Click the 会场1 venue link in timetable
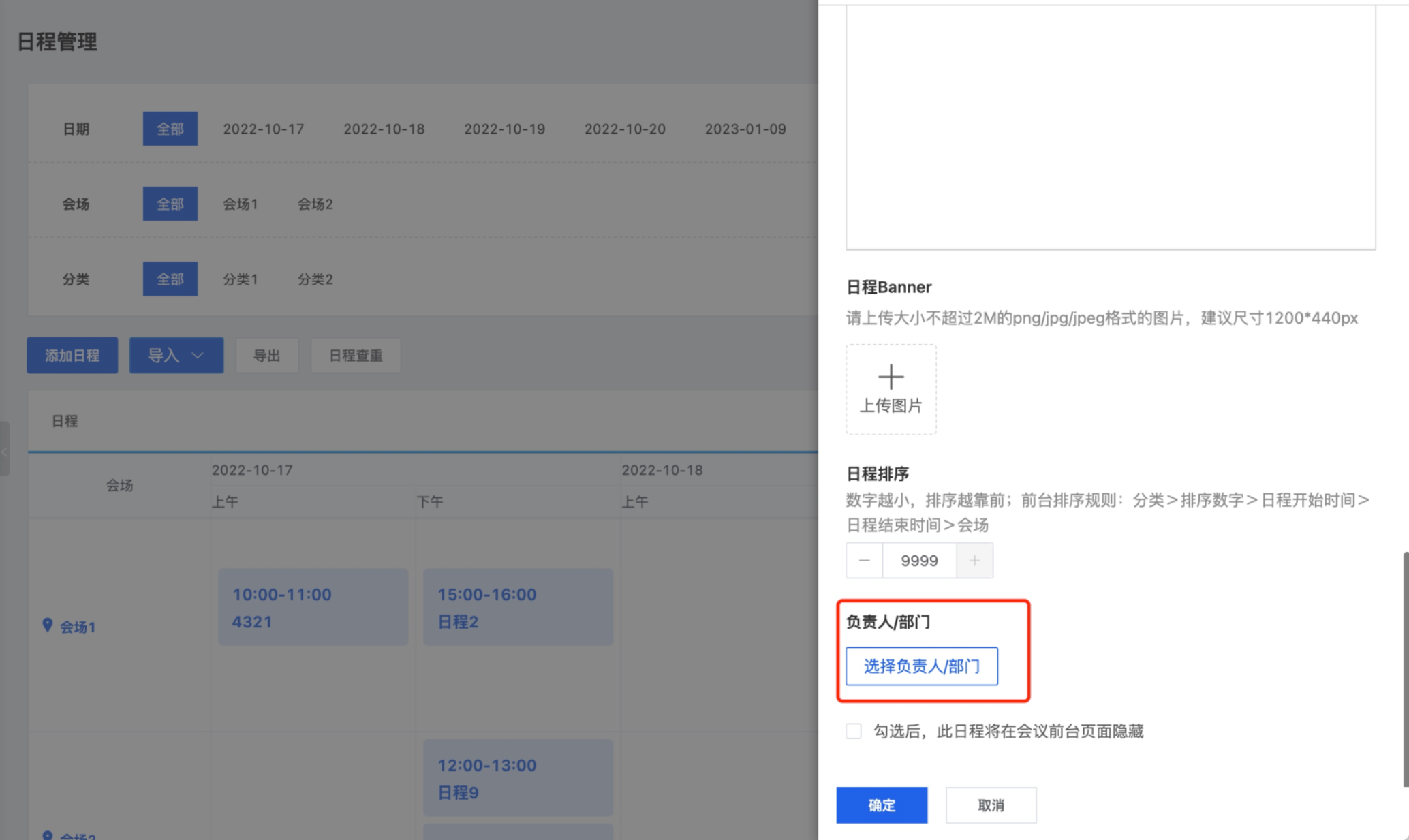1409x840 pixels. click(78, 627)
